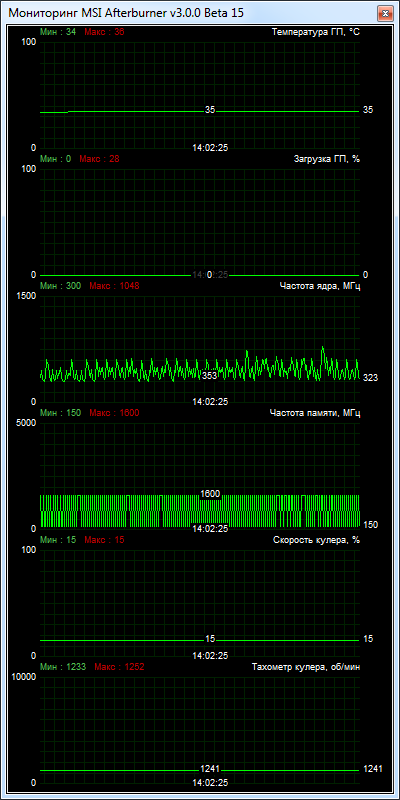Select the 'Скорость кулера, %' graph label
The width and height of the screenshot is (400, 800).
(x=317, y=540)
